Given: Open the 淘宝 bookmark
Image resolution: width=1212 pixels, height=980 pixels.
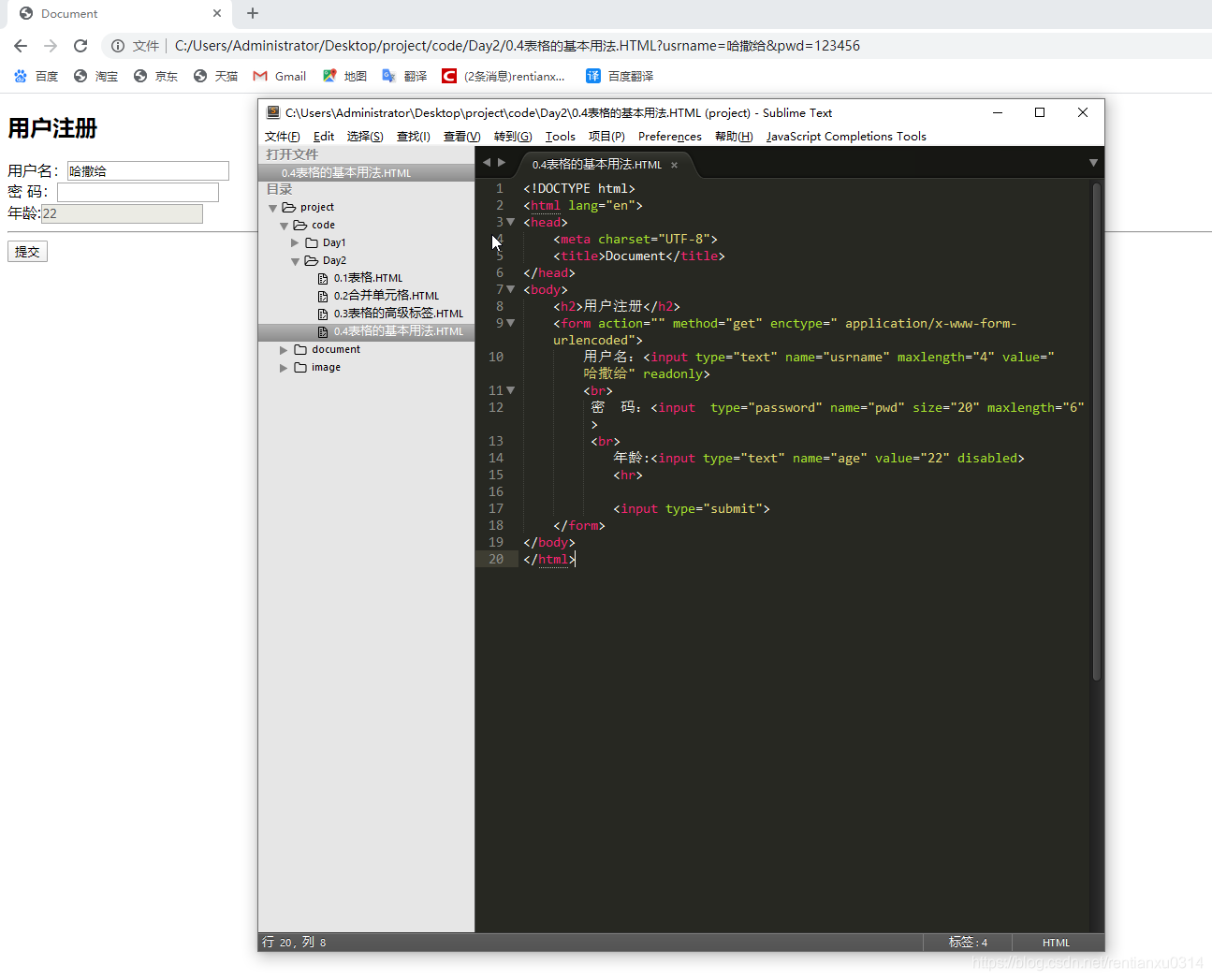Looking at the screenshot, I should (96, 76).
